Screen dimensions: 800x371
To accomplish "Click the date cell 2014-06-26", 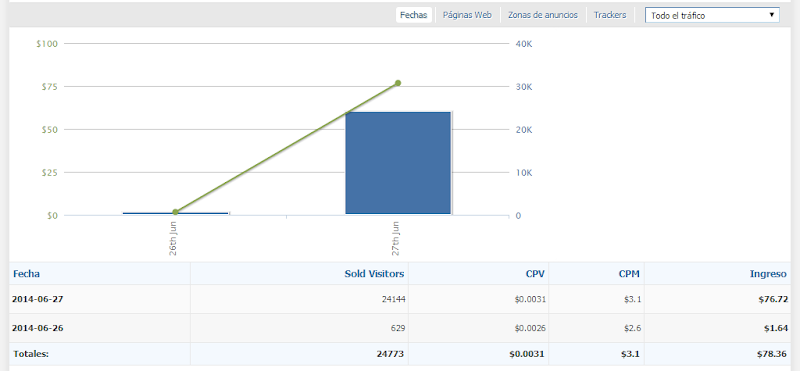I will point(38,328).
